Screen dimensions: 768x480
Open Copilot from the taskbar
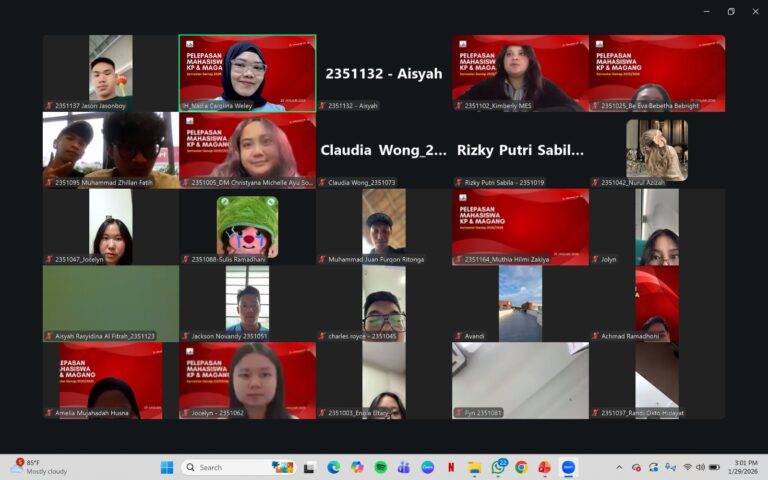pyautogui.click(x=357, y=468)
